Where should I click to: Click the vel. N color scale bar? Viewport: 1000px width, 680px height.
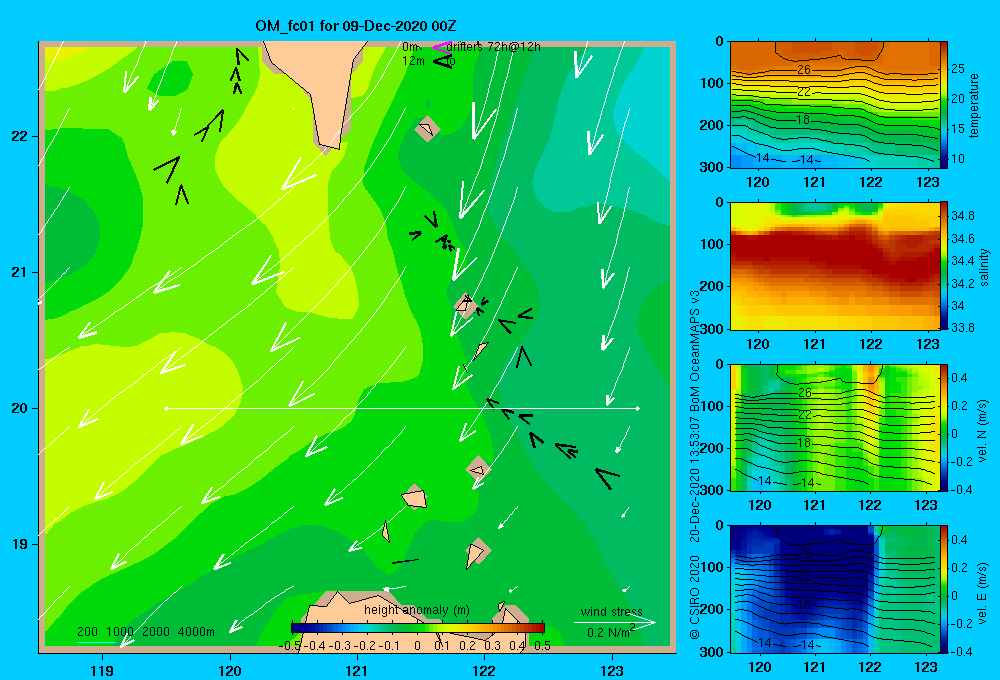coord(944,427)
